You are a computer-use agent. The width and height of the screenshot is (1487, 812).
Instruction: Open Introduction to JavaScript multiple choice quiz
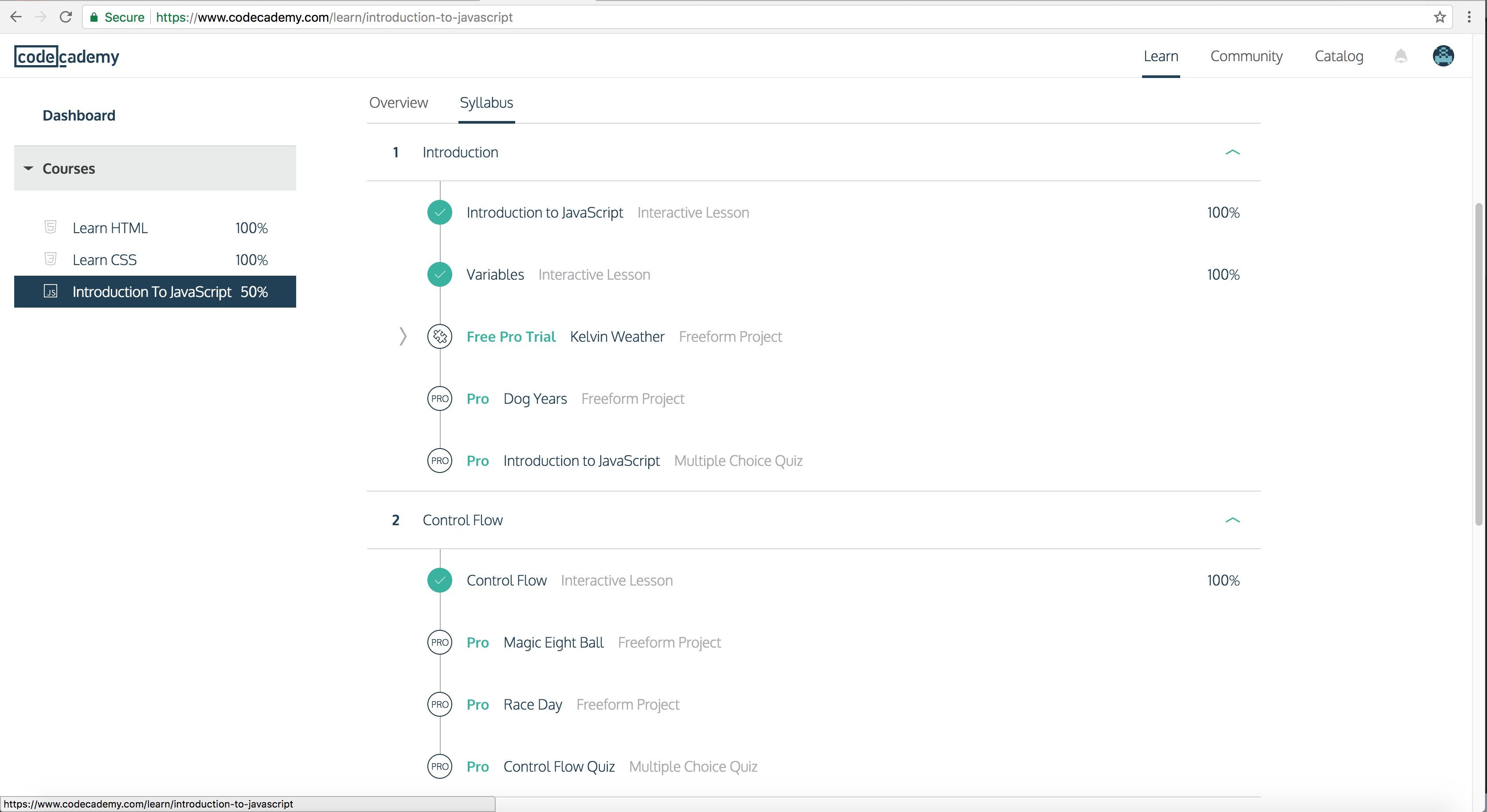point(581,461)
